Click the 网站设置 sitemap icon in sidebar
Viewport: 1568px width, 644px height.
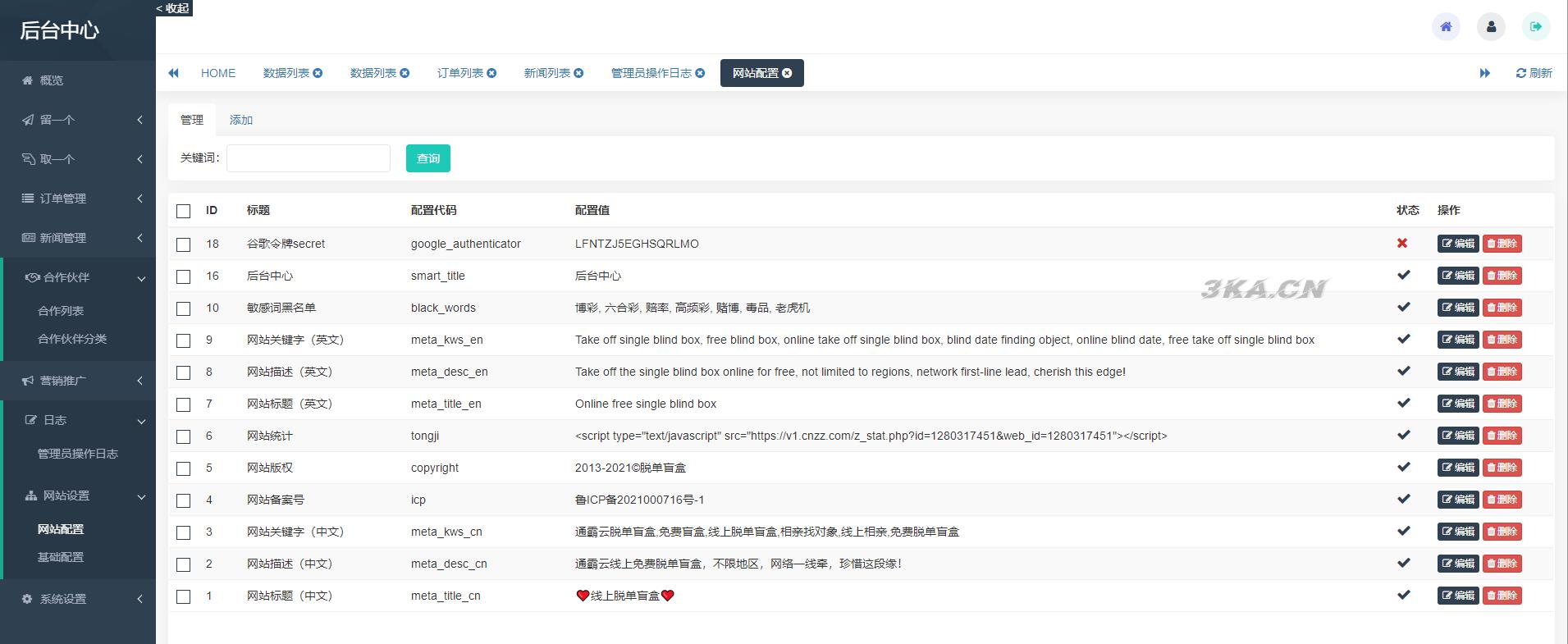[x=31, y=496]
